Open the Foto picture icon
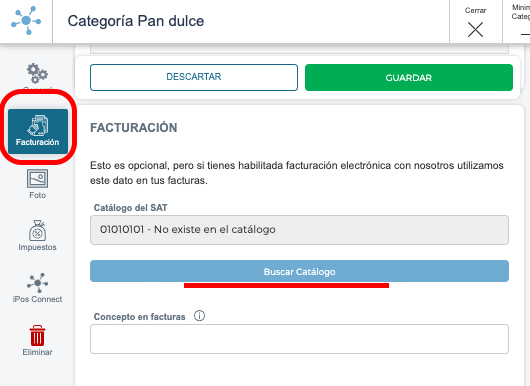The image size is (530, 386). click(x=37, y=178)
